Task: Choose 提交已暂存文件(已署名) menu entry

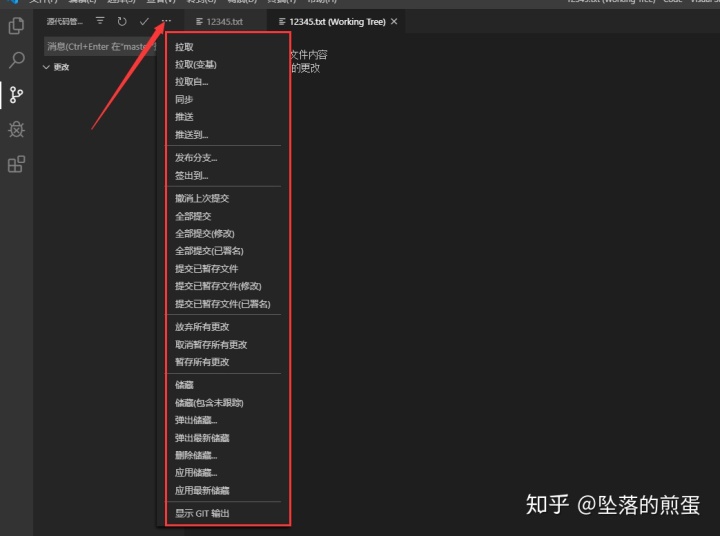Action: [223, 304]
